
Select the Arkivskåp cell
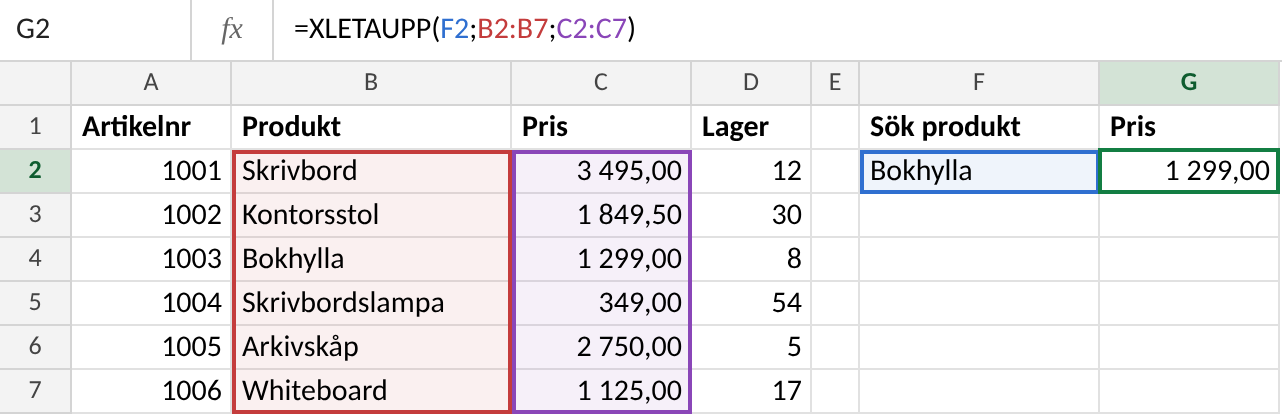(x=371, y=346)
